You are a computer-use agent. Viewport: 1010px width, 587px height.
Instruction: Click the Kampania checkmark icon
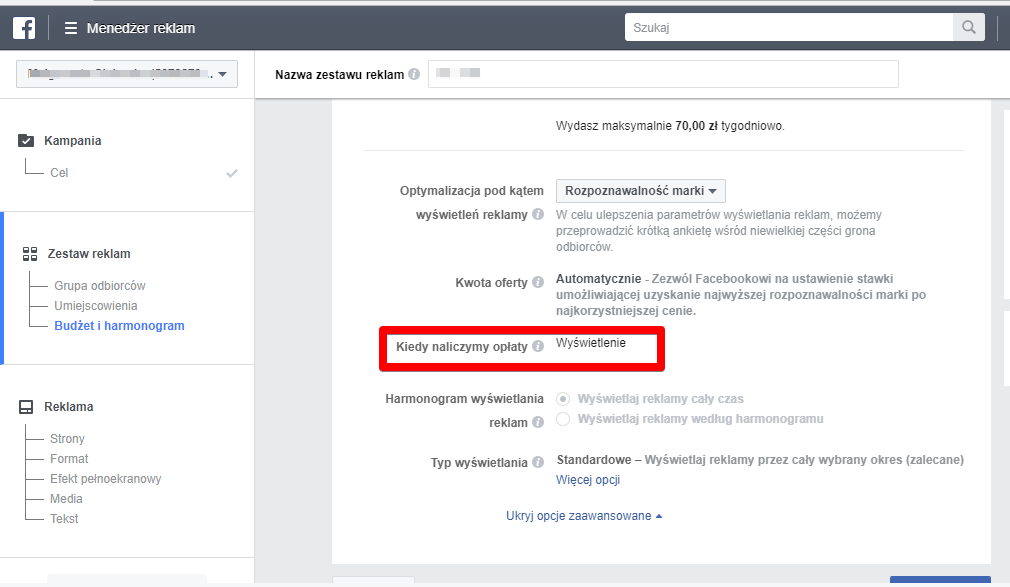26,140
